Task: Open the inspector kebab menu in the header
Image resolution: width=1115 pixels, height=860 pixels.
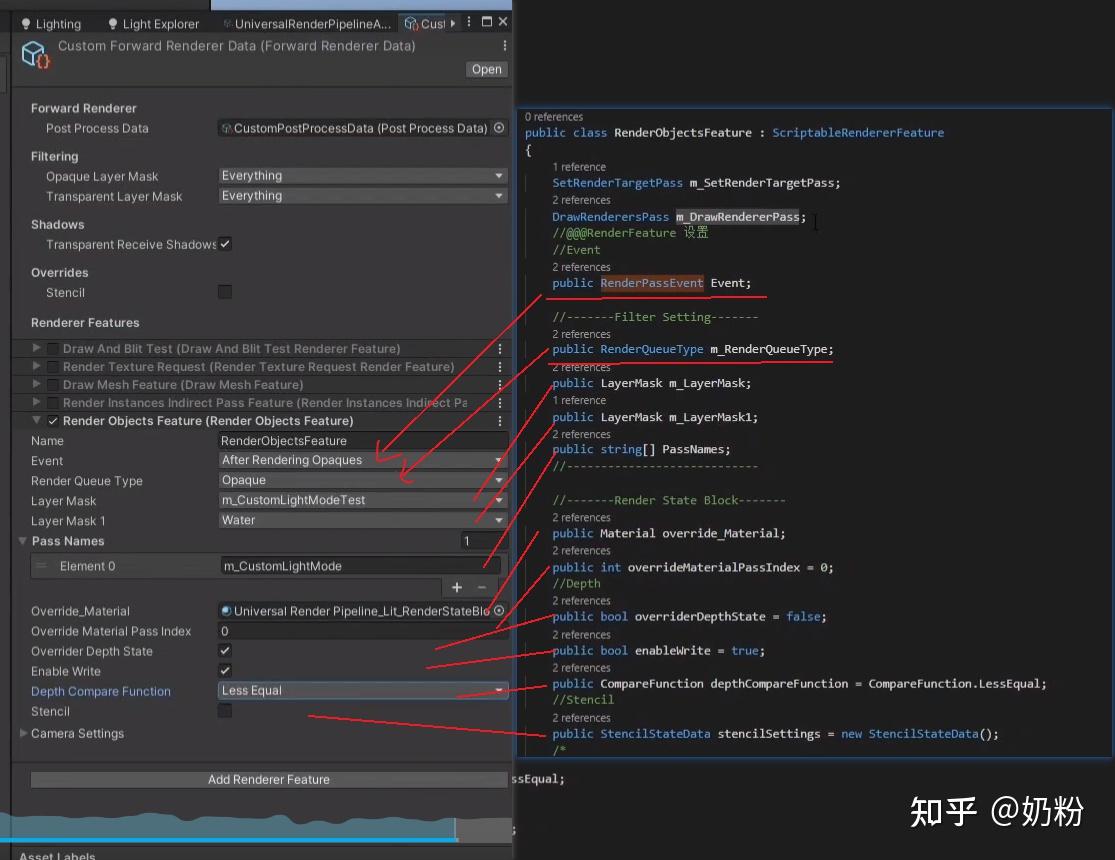Action: coord(504,45)
